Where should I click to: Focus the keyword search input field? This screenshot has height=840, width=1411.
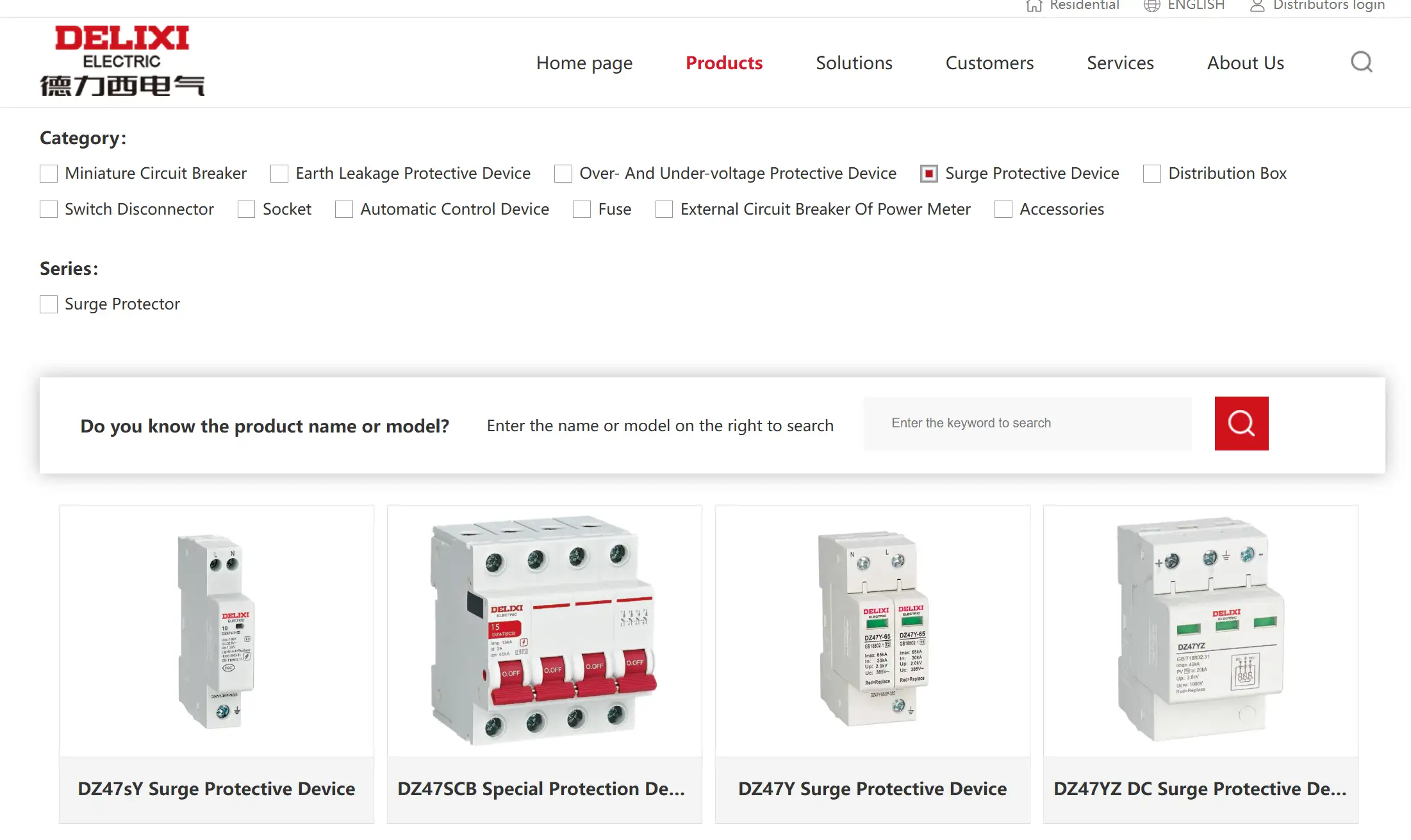[1028, 424]
